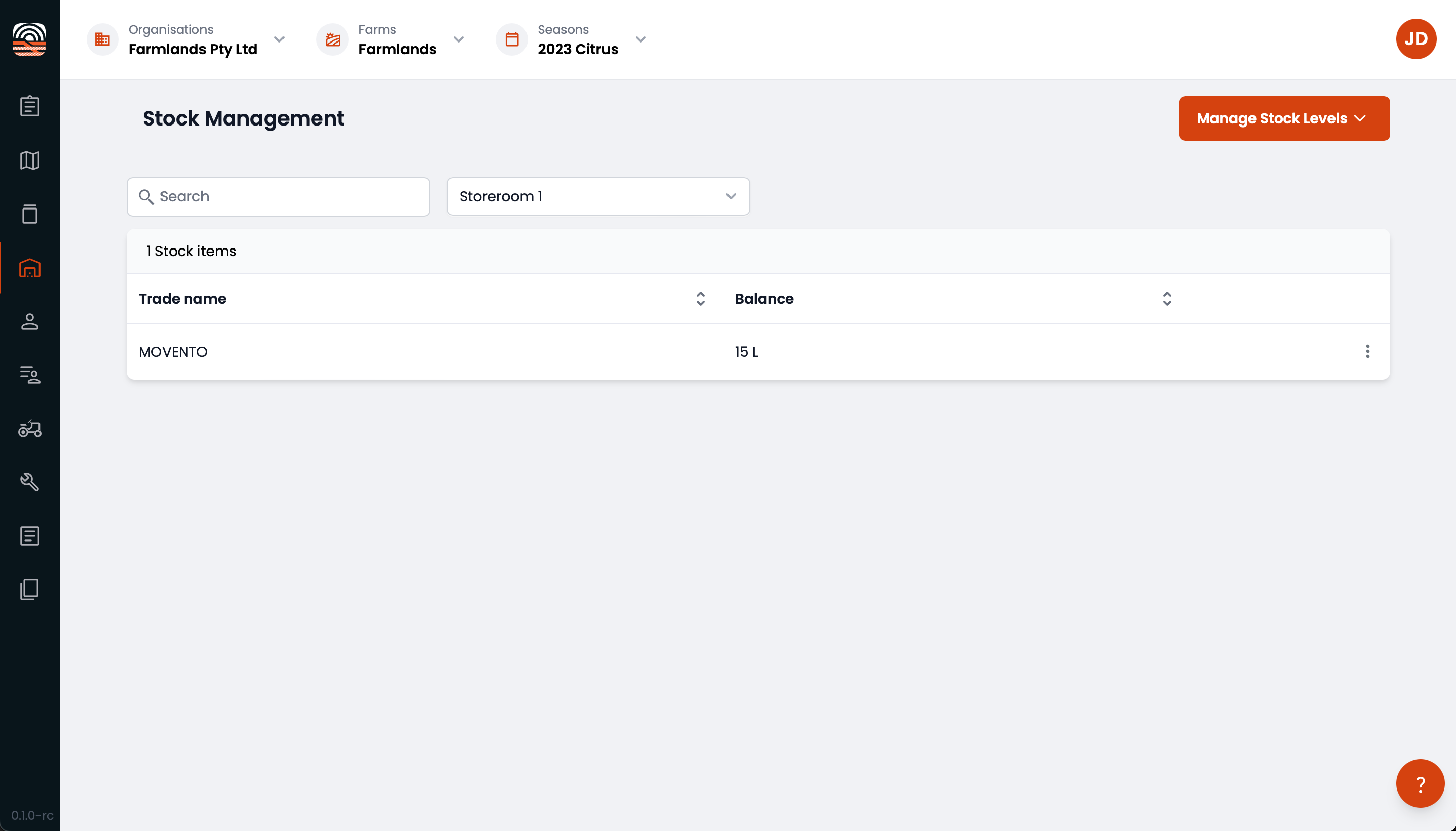Click the Trade name column header
Screen dimensions: 1456x831
[183, 299]
